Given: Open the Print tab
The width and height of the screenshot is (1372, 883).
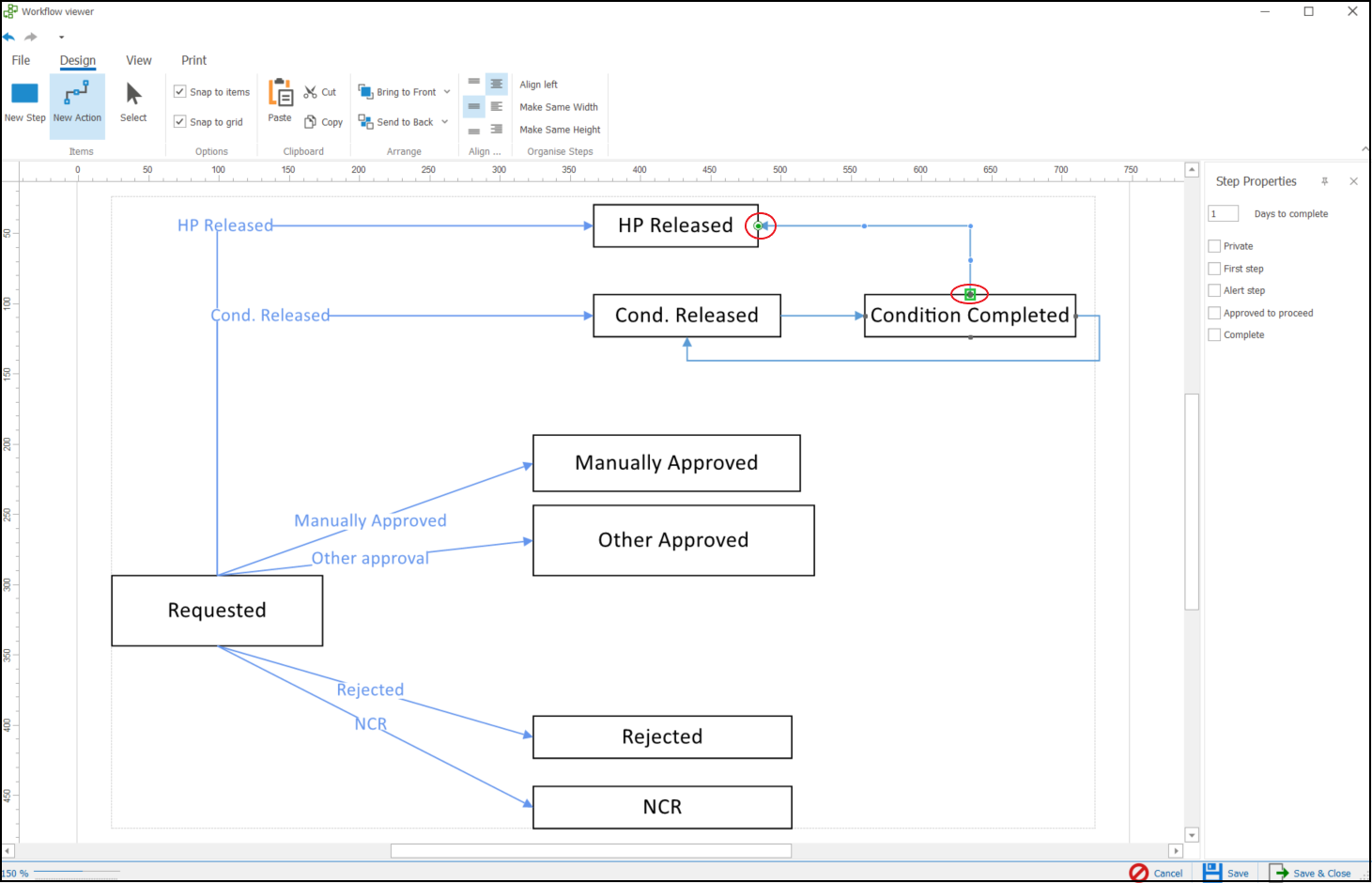Looking at the screenshot, I should point(194,60).
